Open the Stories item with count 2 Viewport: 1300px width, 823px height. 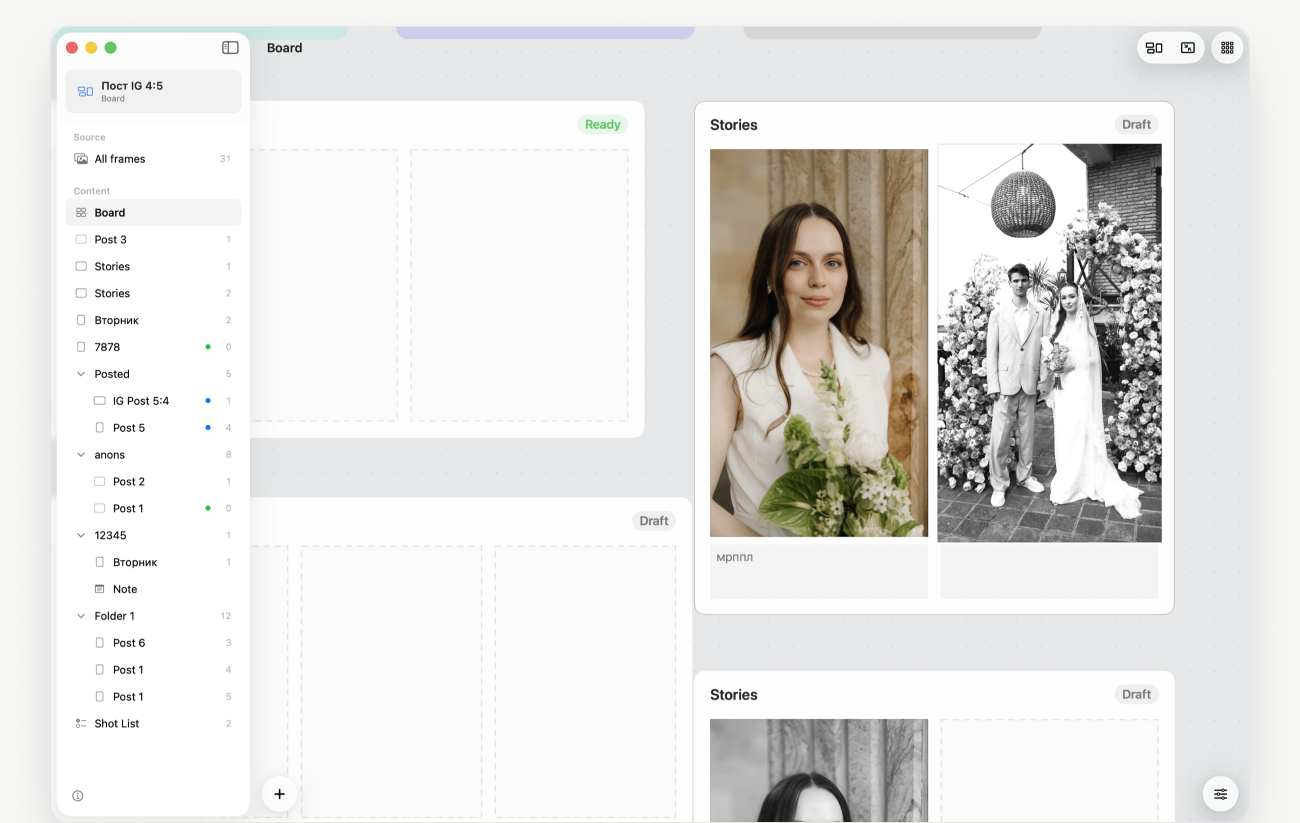click(153, 294)
